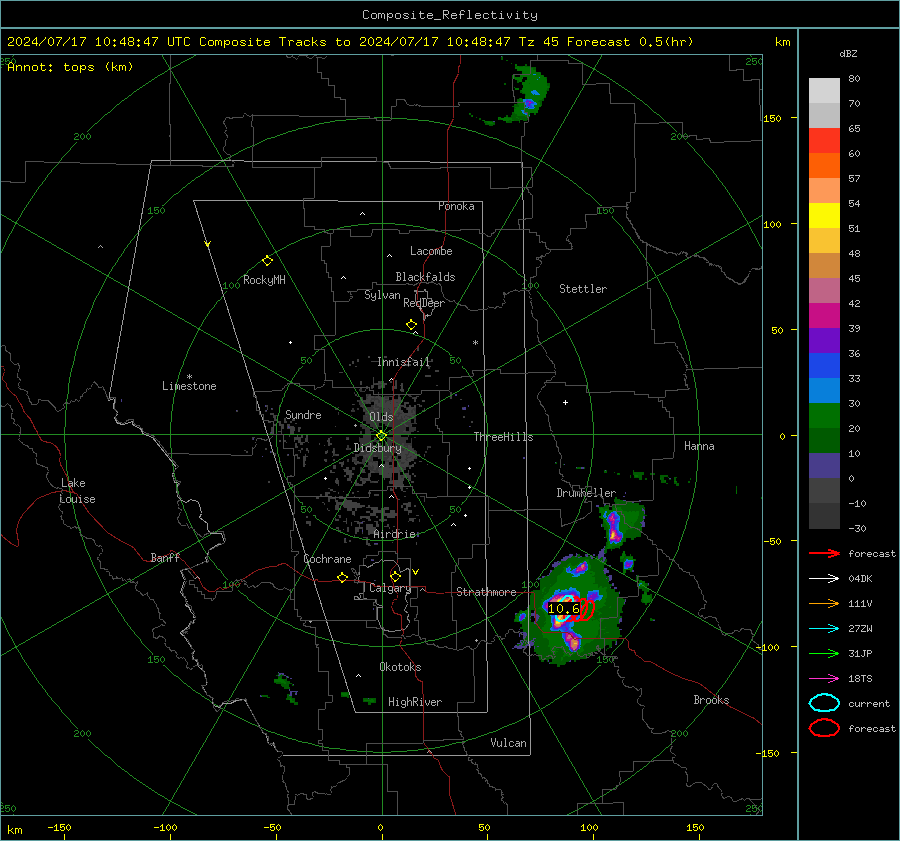
Task: Click the yellow diamond marker beside RockyMH
Action: point(267,261)
